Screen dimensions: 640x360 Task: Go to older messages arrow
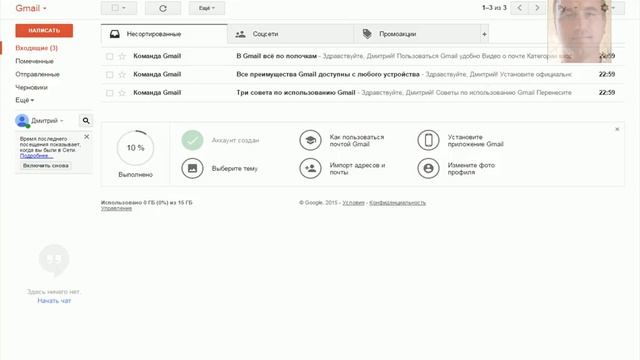coord(537,8)
